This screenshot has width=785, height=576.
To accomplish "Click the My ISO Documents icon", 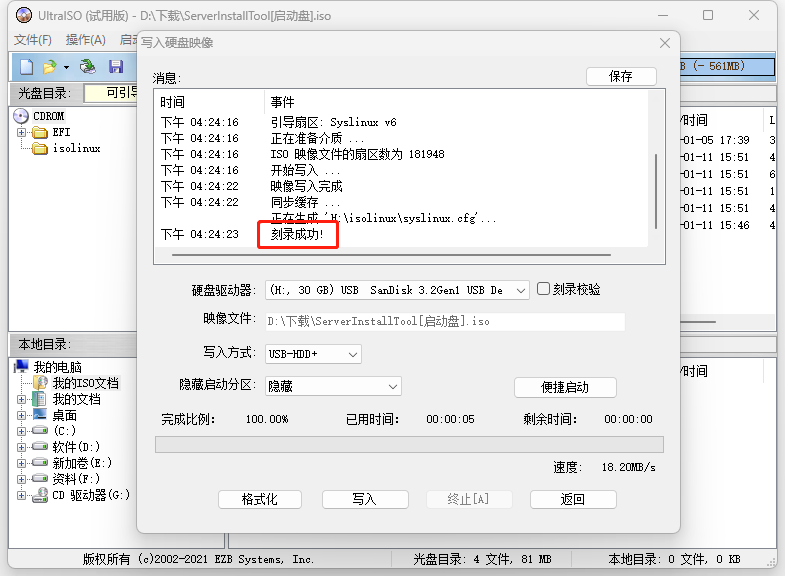I will 40,383.
